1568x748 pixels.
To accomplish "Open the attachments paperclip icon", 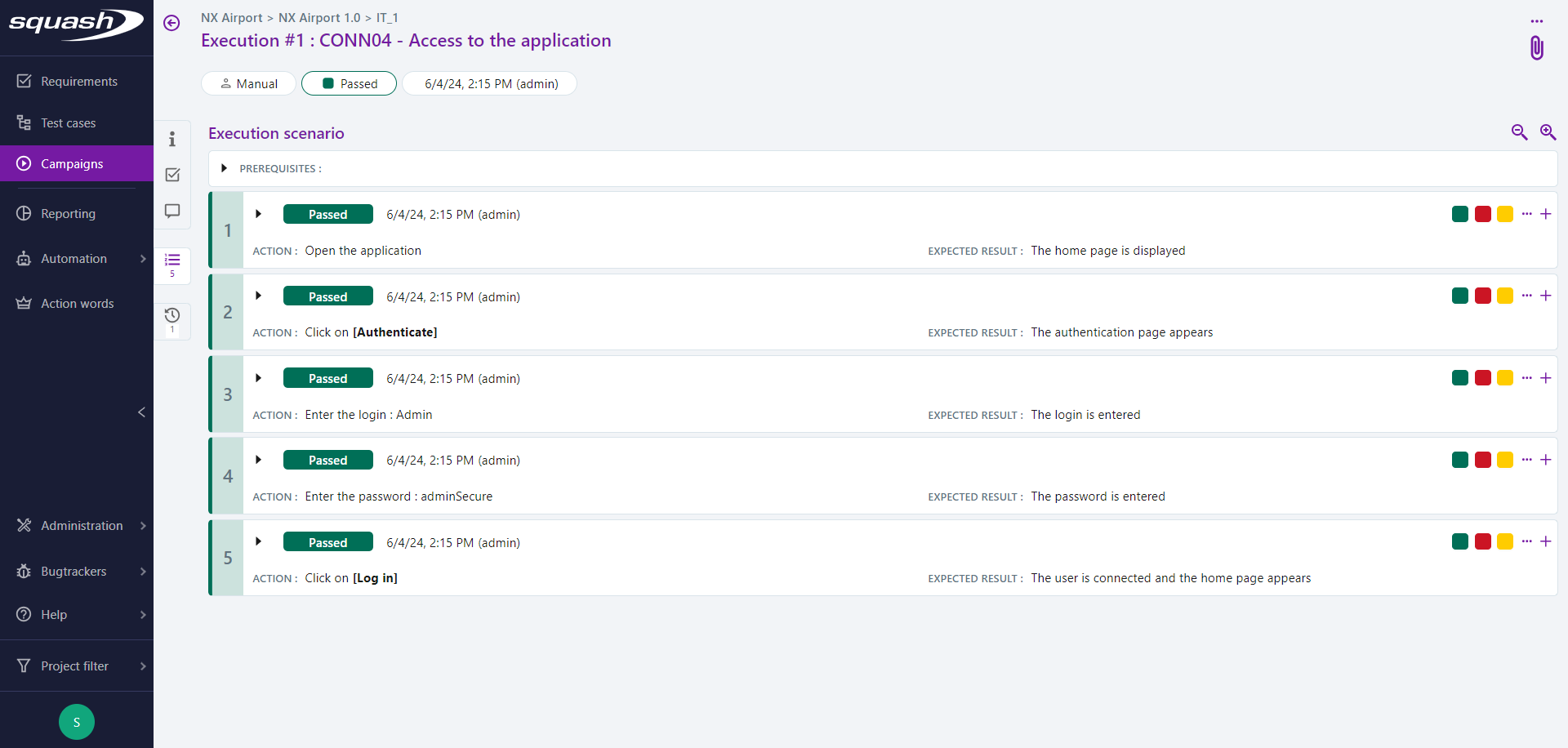I will [1536, 48].
